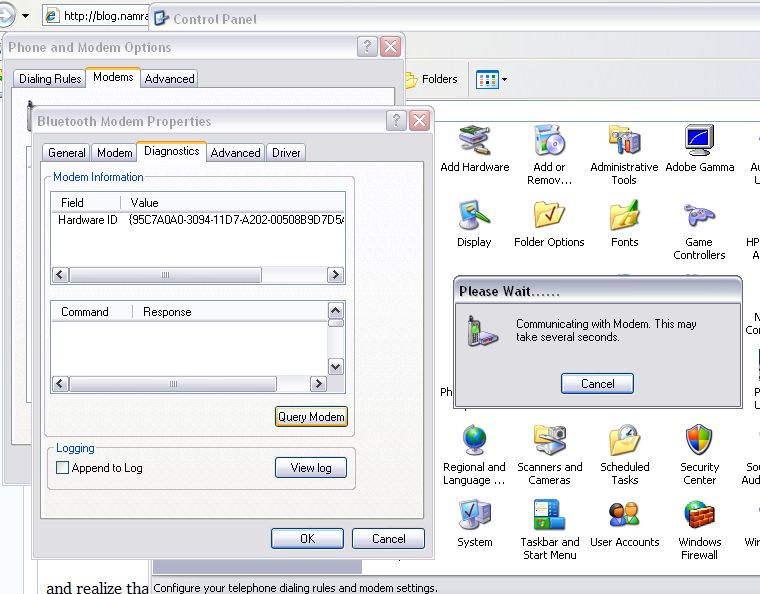Screen dimensions: 760x594
Task: Open the Security Center icon
Action: click(x=699, y=441)
